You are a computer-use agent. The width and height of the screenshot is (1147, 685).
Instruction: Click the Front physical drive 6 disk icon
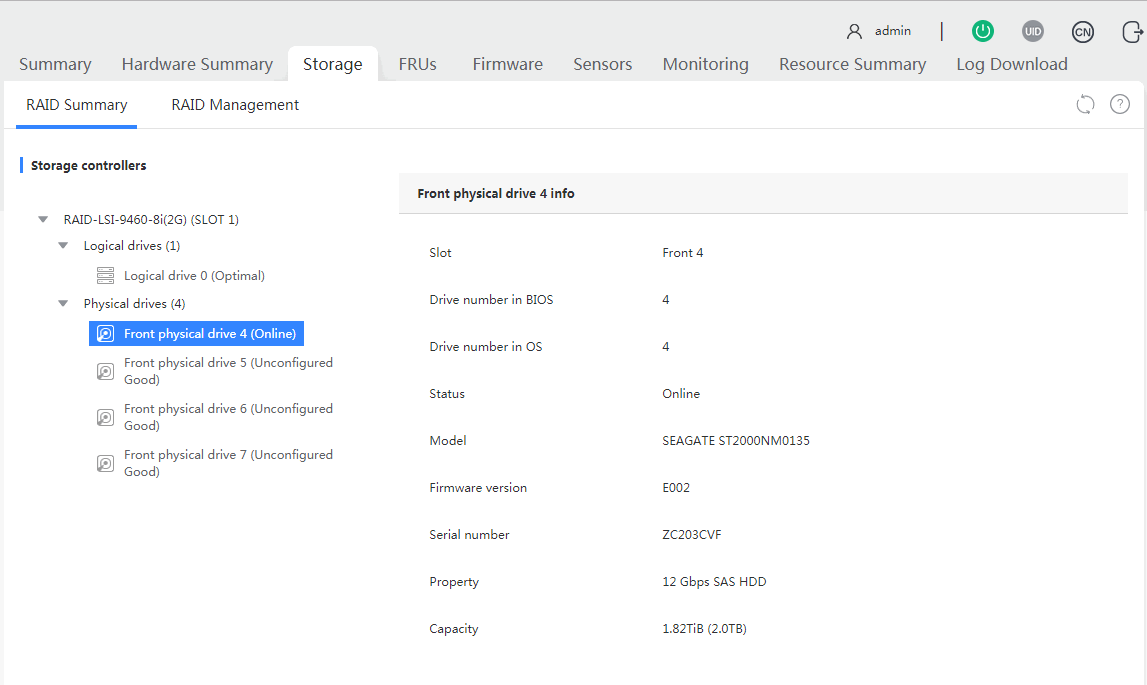(x=105, y=417)
